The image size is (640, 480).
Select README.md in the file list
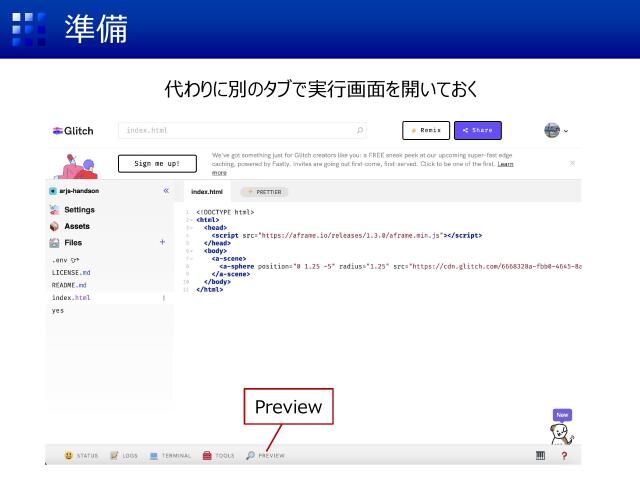[x=71, y=284]
